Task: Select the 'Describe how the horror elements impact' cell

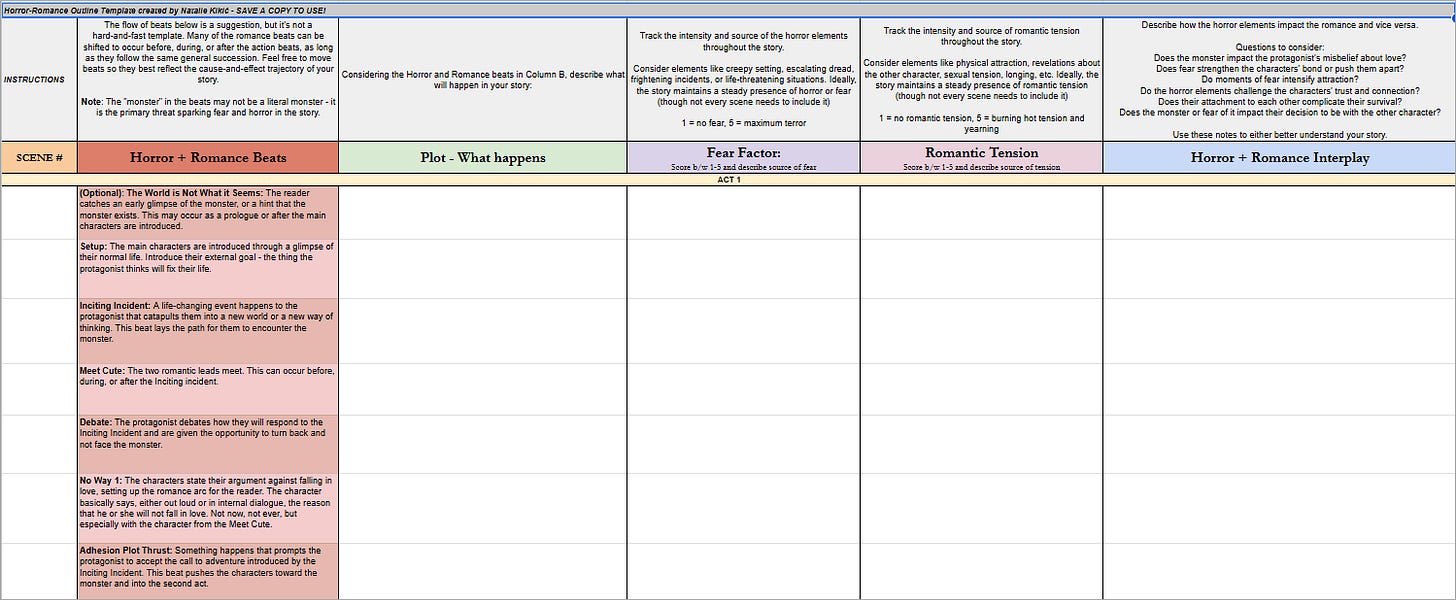Action: [x=1279, y=80]
